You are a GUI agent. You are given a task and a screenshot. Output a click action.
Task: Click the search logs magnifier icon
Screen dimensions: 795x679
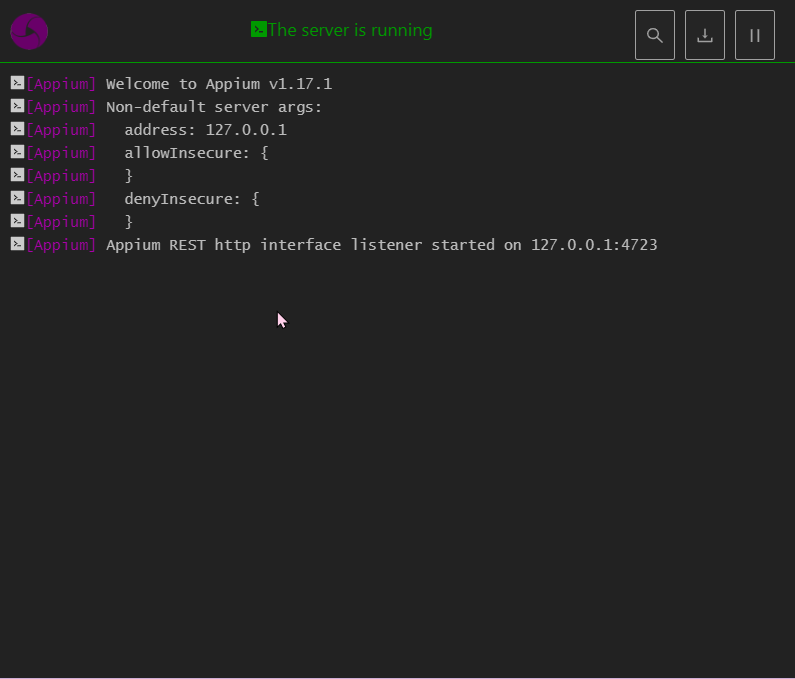(655, 35)
